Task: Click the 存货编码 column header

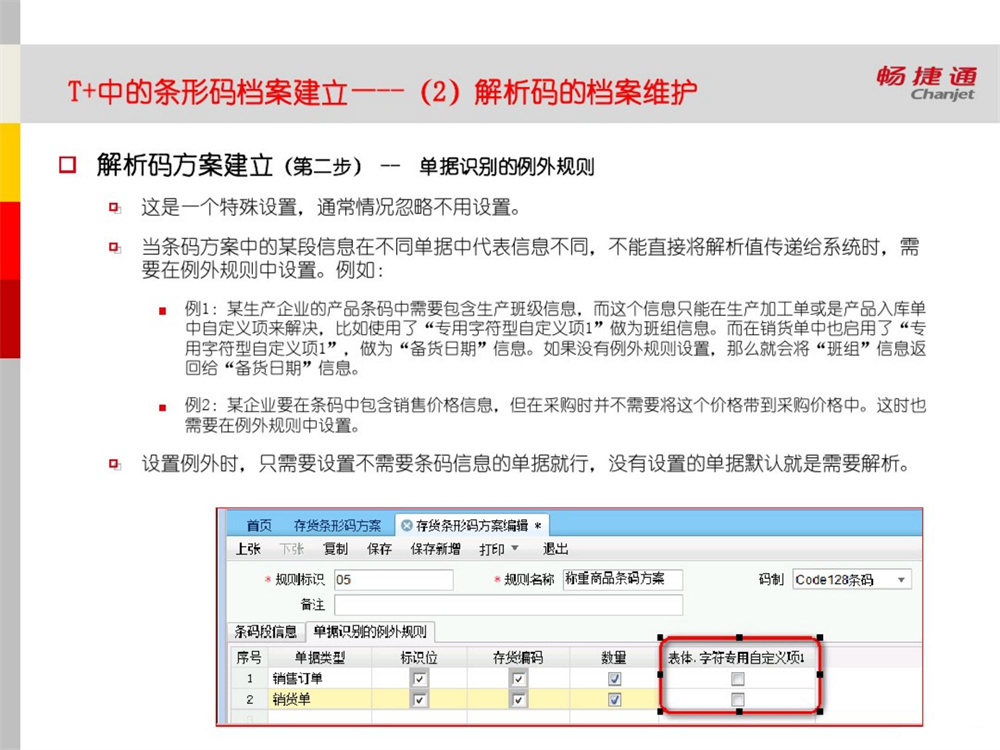Action: coord(518,658)
